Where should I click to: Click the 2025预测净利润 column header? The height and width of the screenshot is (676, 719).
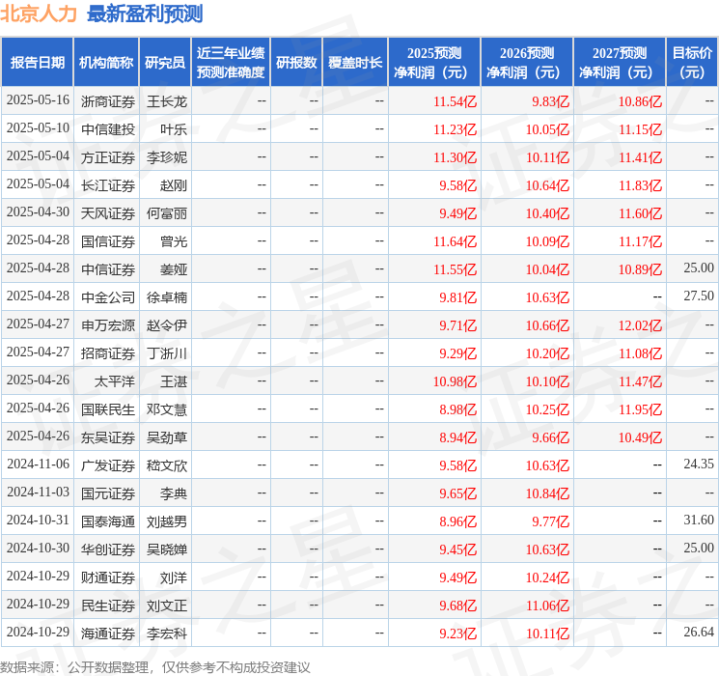(x=434, y=62)
